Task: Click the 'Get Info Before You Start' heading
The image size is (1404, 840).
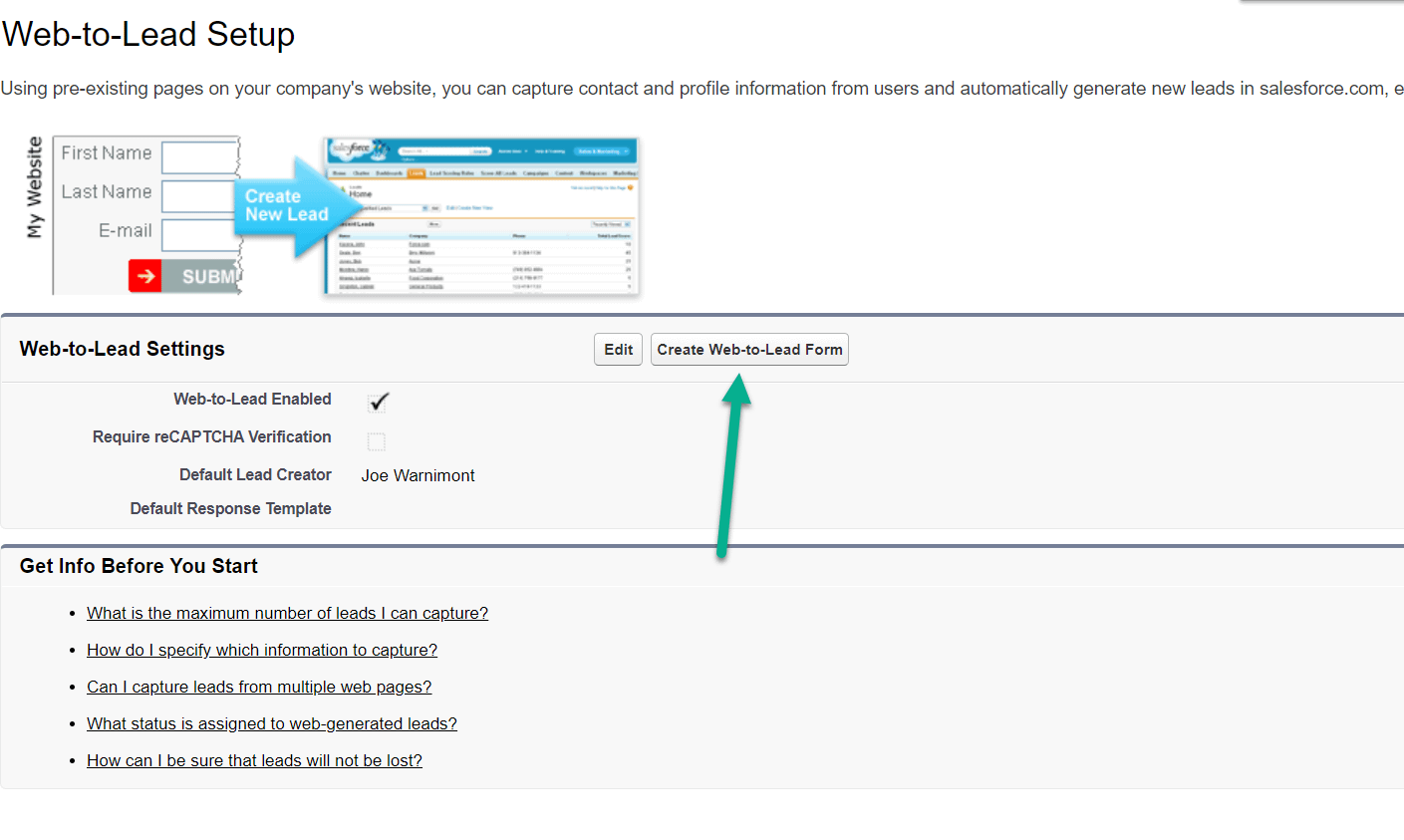Action: pos(139,566)
